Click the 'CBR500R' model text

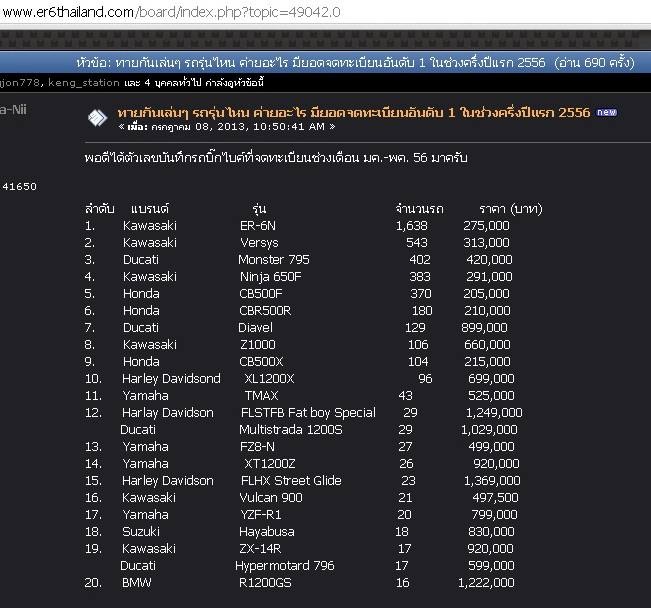click(x=265, y=311)
